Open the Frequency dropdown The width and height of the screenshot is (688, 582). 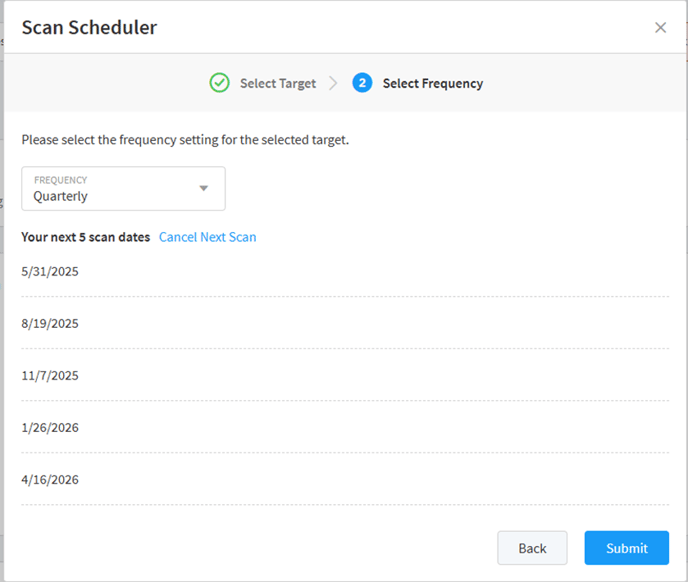(123, 188)
